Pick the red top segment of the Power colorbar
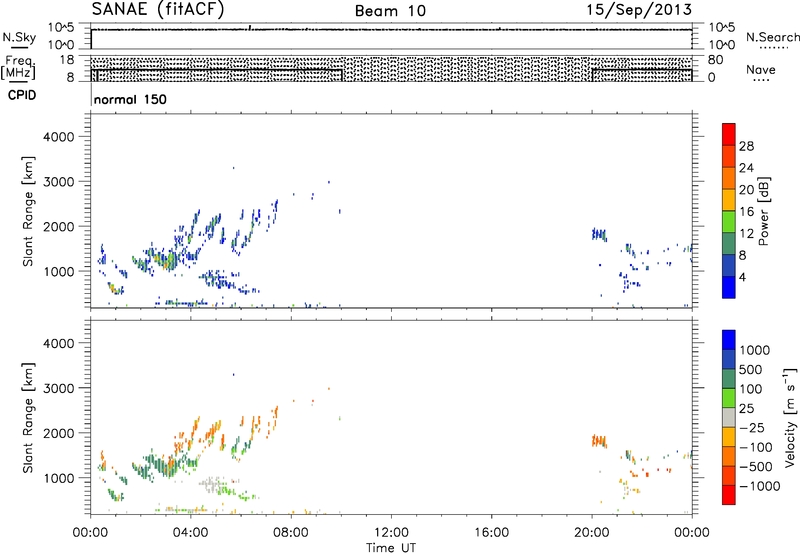Image resolution: width=800 pixels, height=554 pixels. [x=729, y=134]
